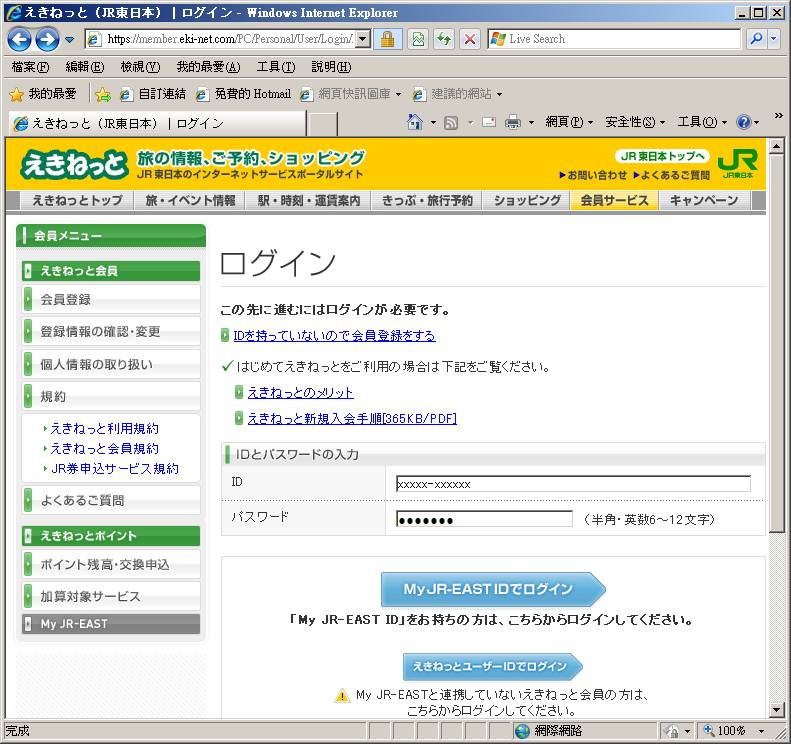The height and width of the screenshot is (744, 791).
Task: Open the 我的最愛(A) menu
Action: (x=208, y=67)
